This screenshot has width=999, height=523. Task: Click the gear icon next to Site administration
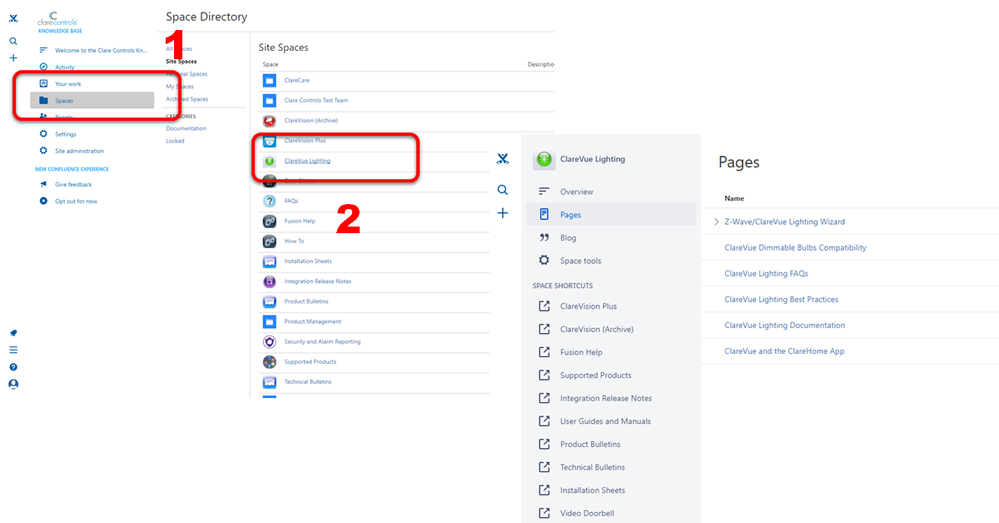[43, 151]
